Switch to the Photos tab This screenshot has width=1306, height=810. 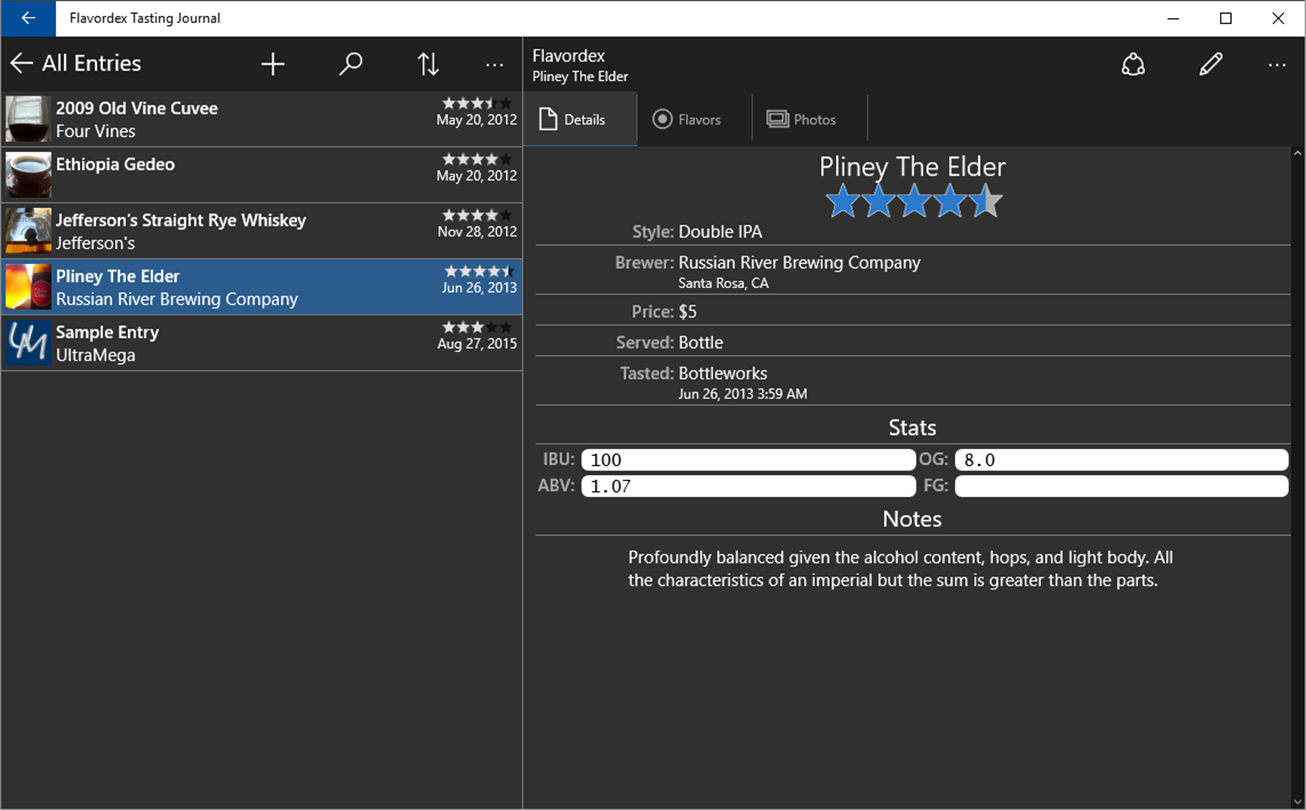click(809, 119)
